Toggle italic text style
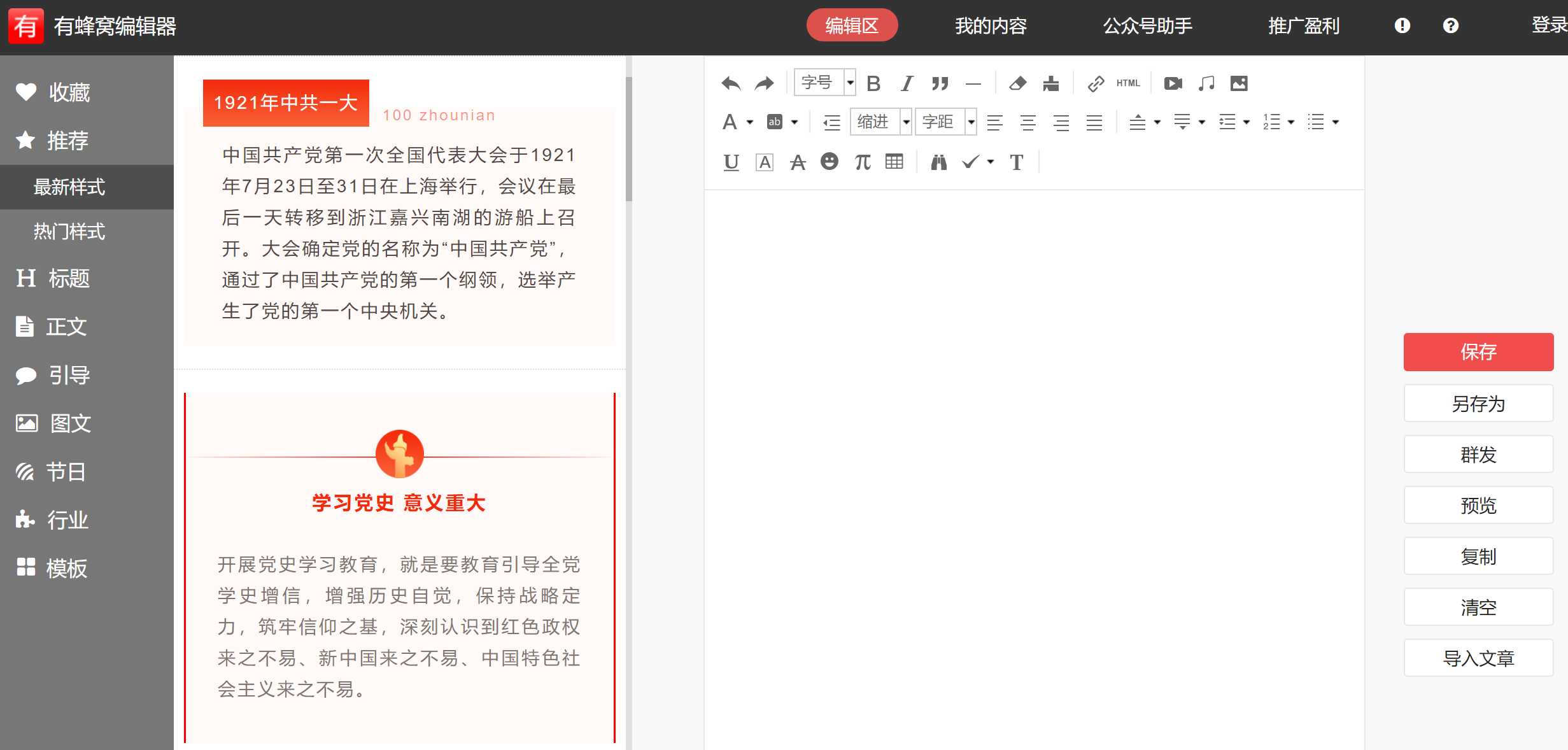 (x=907, y=83)
